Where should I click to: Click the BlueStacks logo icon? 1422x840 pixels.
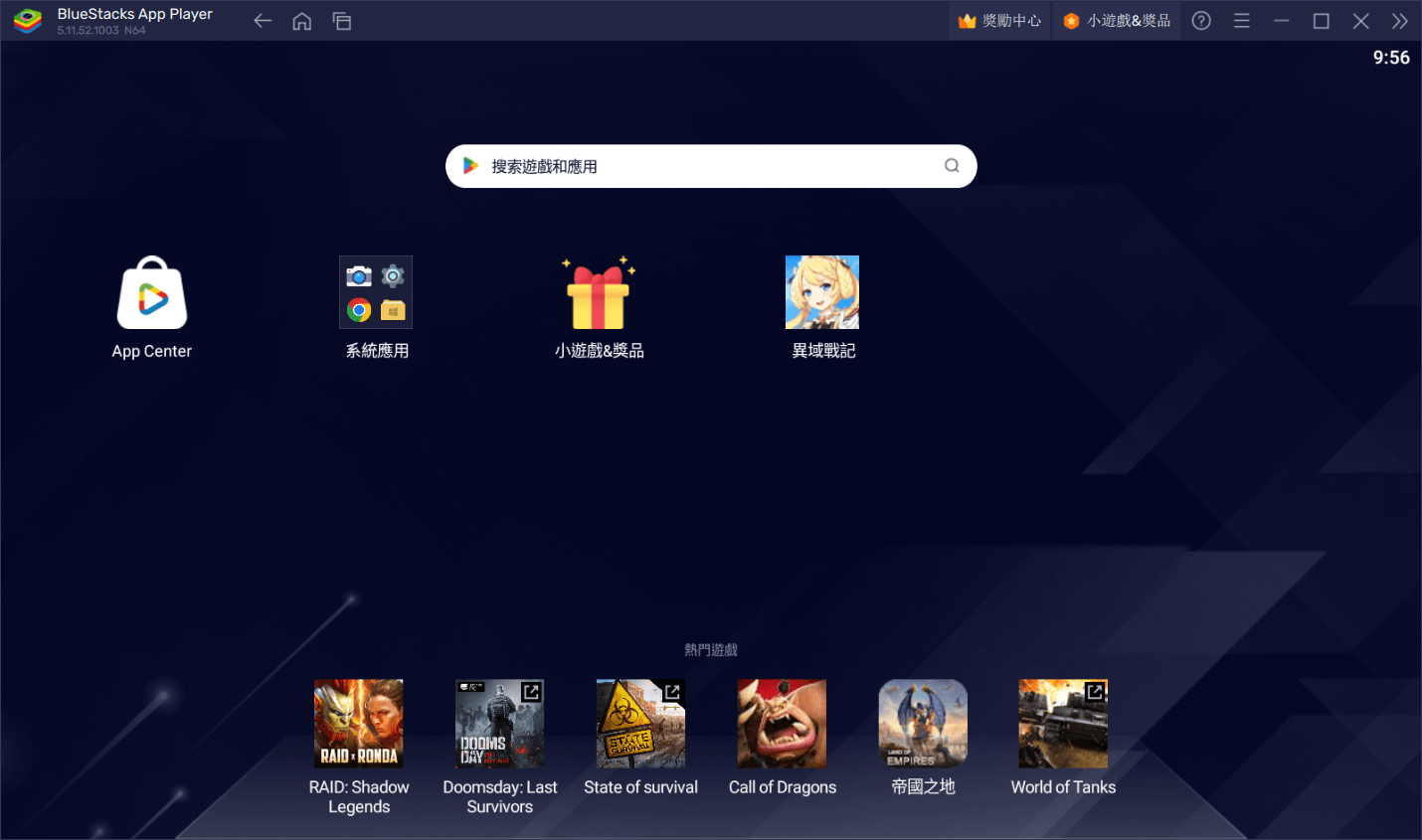[x=28, y=21]
